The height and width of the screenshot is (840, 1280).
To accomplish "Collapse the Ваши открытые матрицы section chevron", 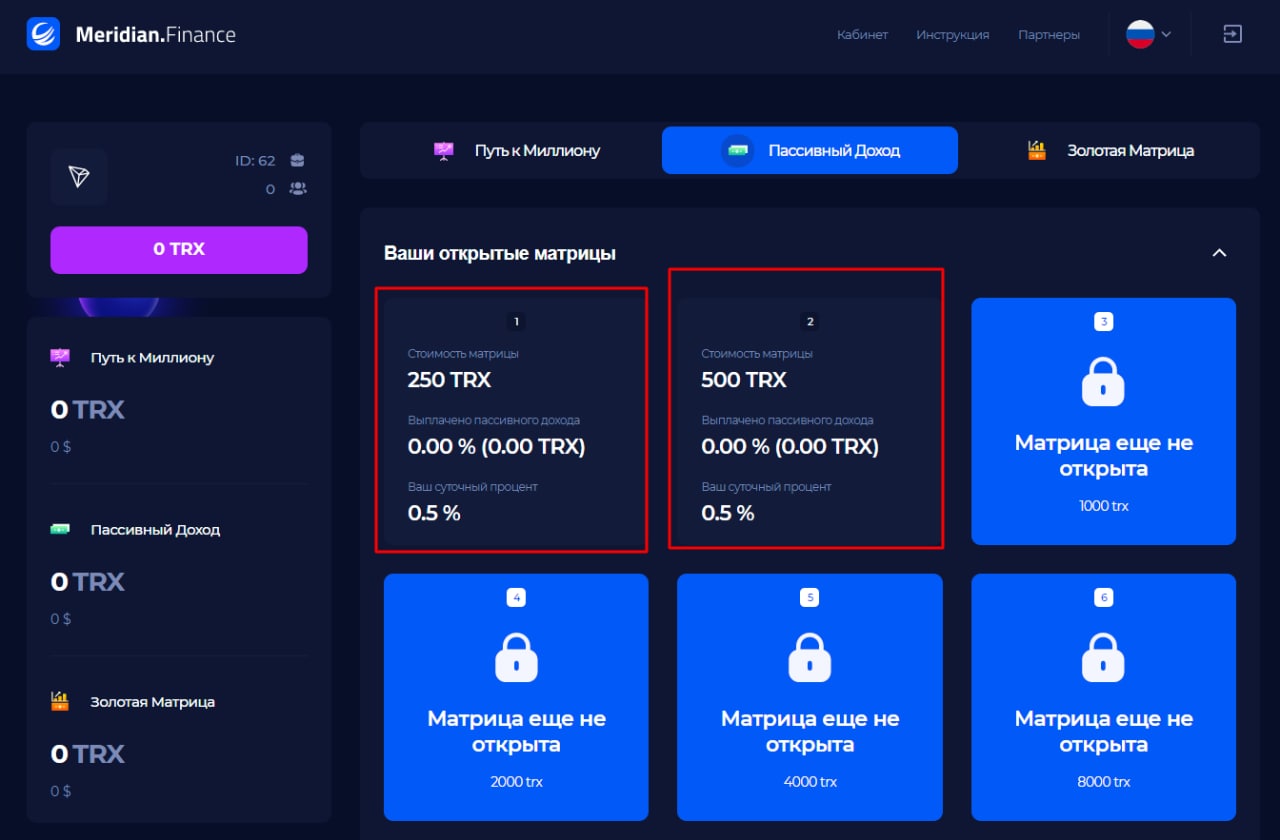I will pyautogui.click(x=1219, y=253).
